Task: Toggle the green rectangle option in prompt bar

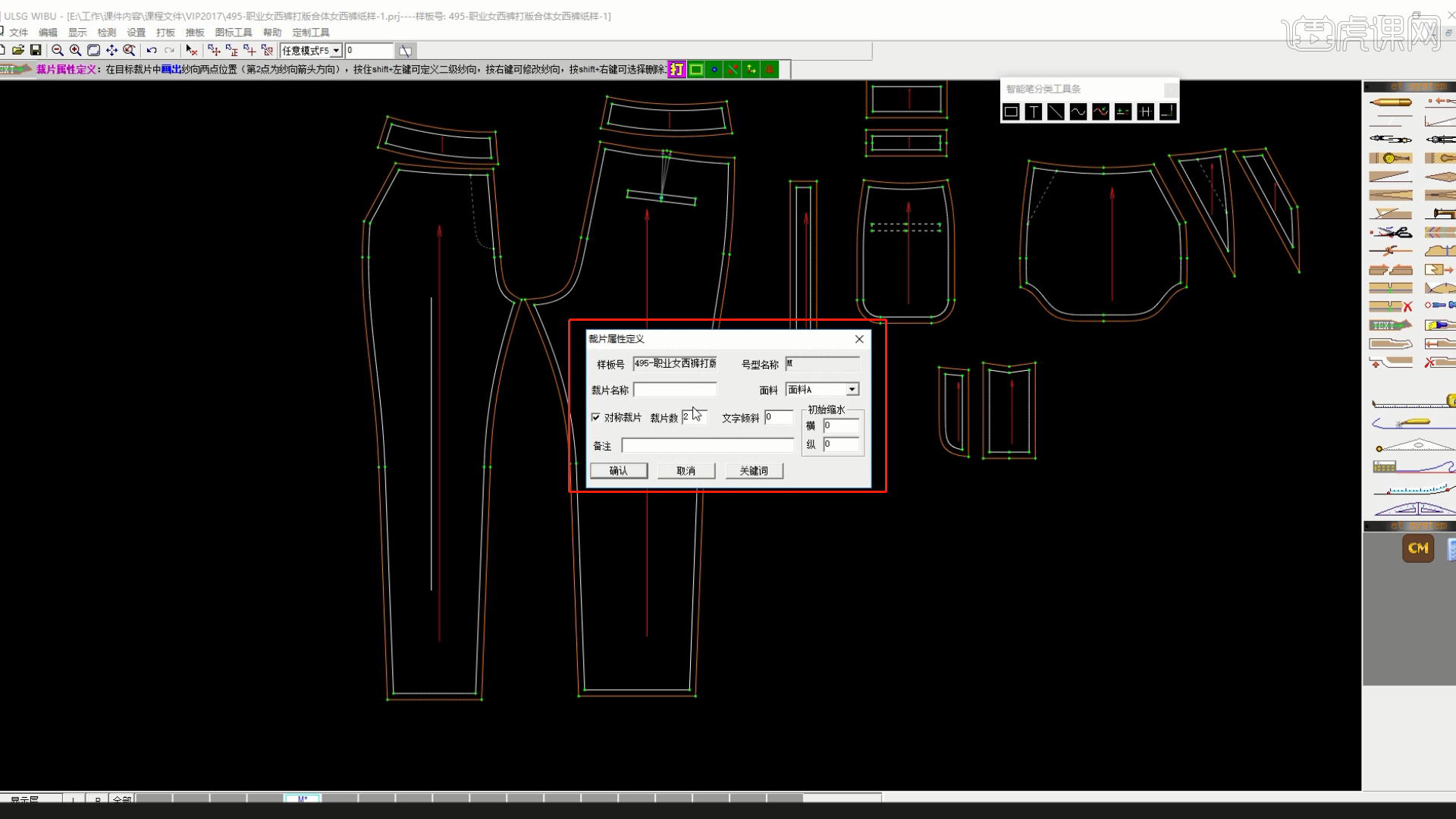Action: [x=695, y=70]
